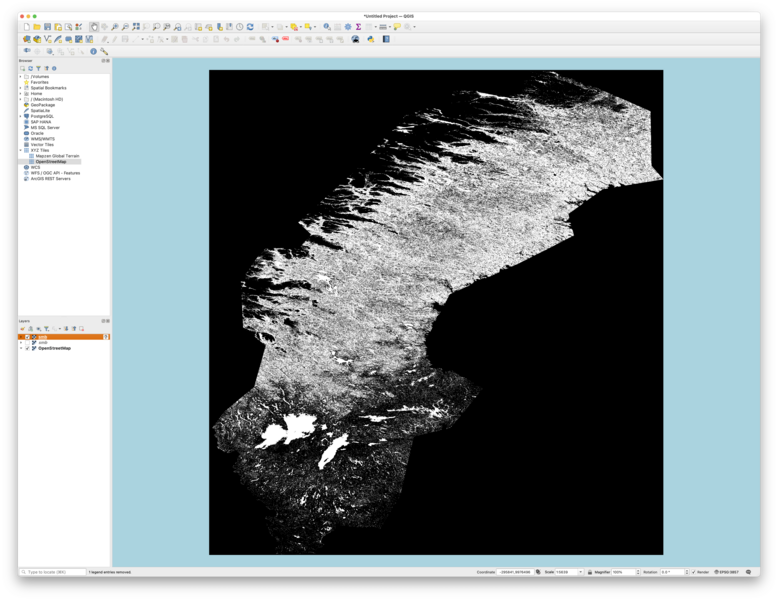Screen dimensions: 778x600
Task: Select SAP HANA in the Browser tree
Action: coord(41,122)
